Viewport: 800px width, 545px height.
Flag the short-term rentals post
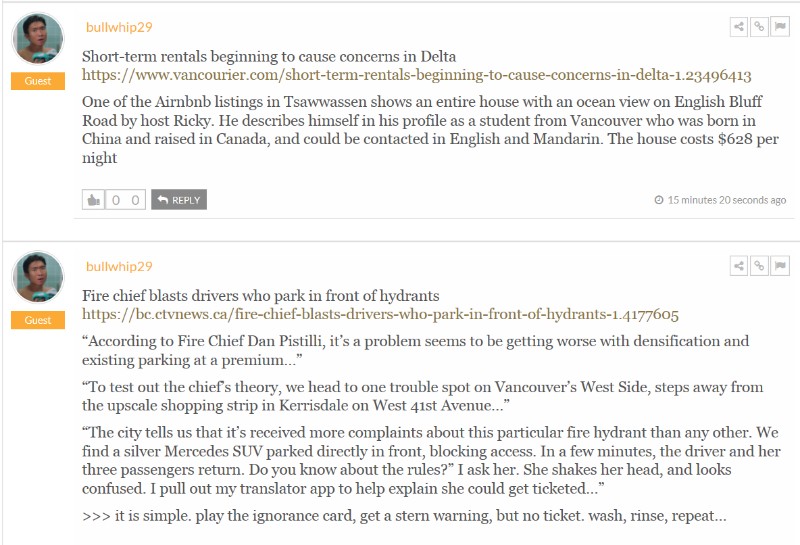click(779, 27)
